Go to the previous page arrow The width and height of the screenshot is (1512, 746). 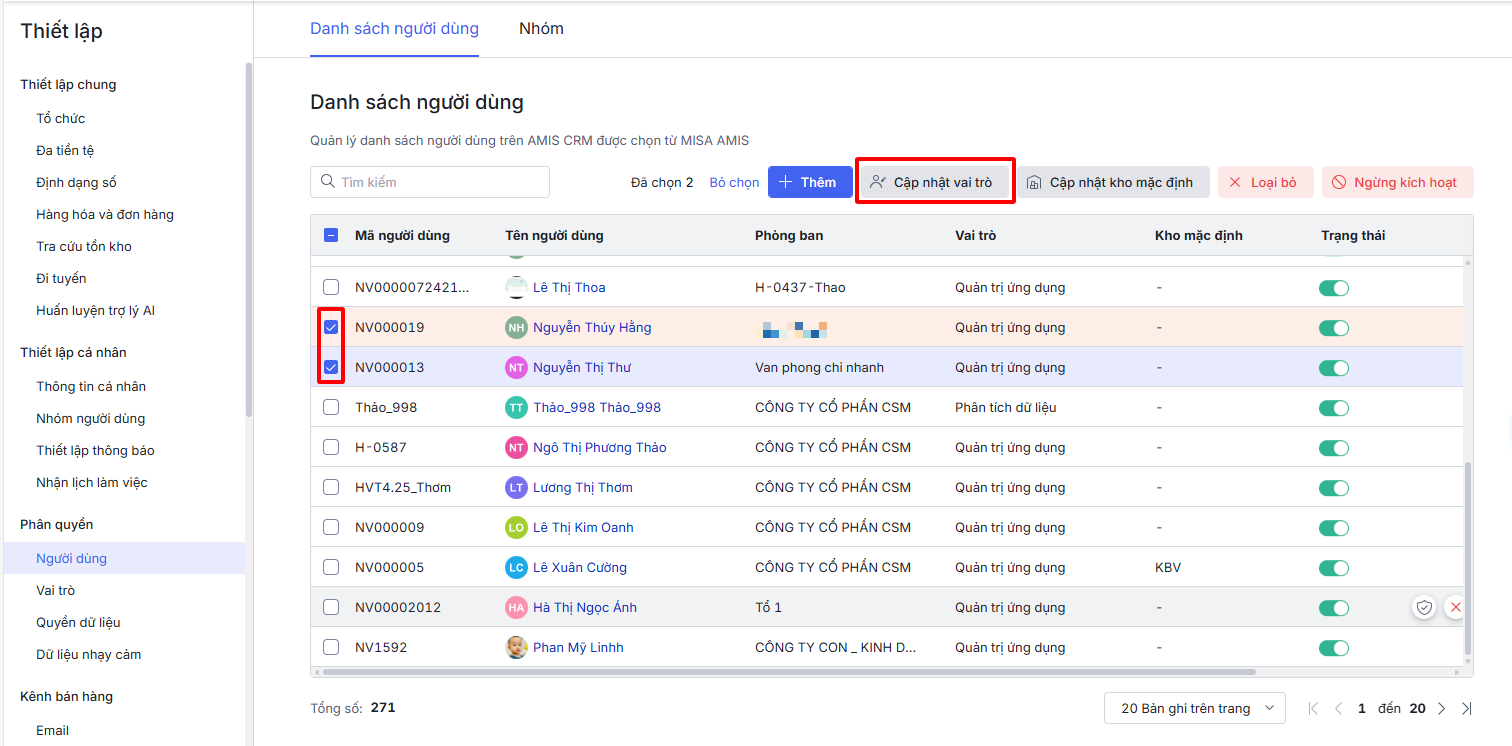click(x=1338, y=708)
